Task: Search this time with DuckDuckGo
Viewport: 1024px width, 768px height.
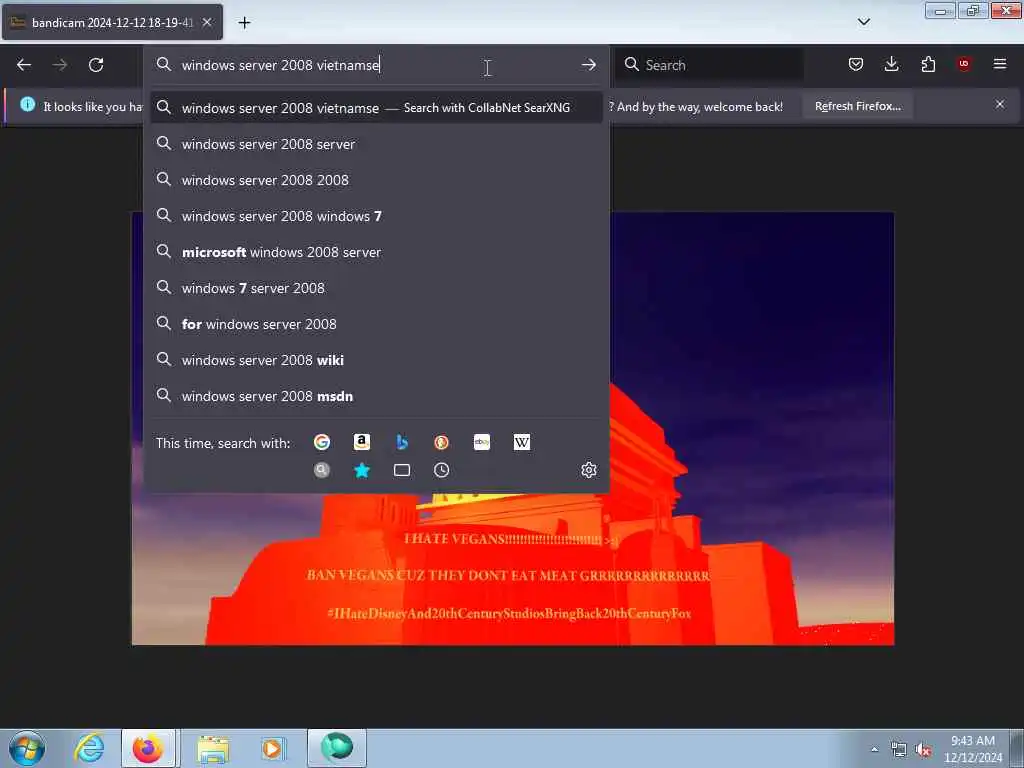Action: point(441,442)
